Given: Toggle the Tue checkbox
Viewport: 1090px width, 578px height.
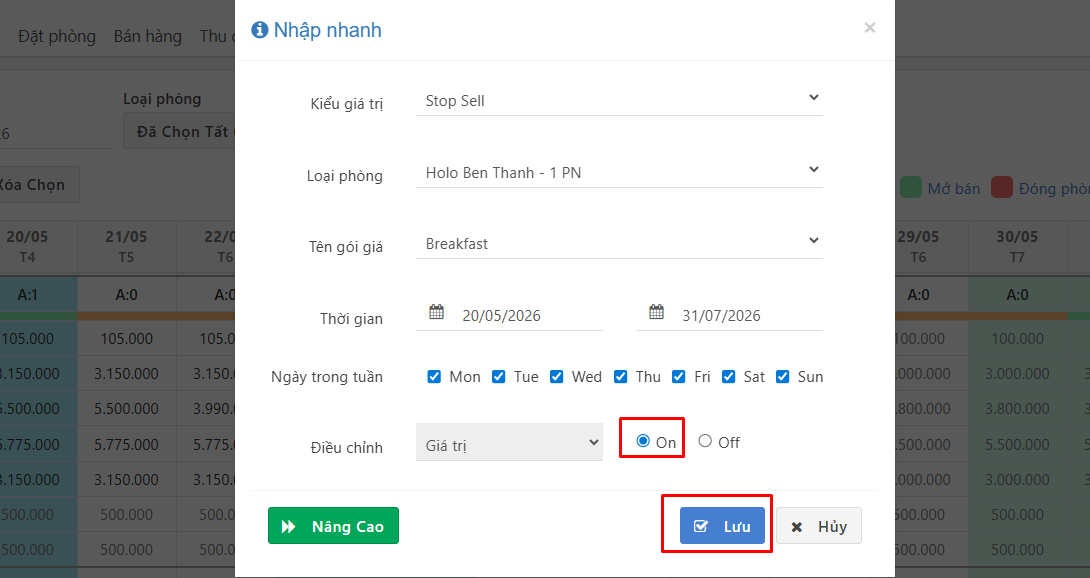Looking at the screenshot, I should pyautogui.click(x=498, y=376).
